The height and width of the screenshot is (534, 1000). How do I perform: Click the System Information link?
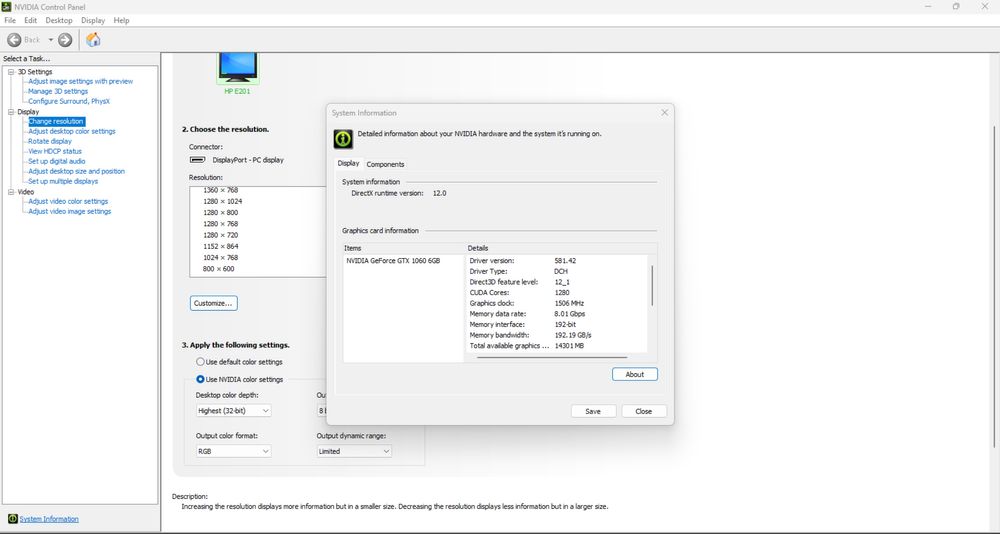coord(49,519)
